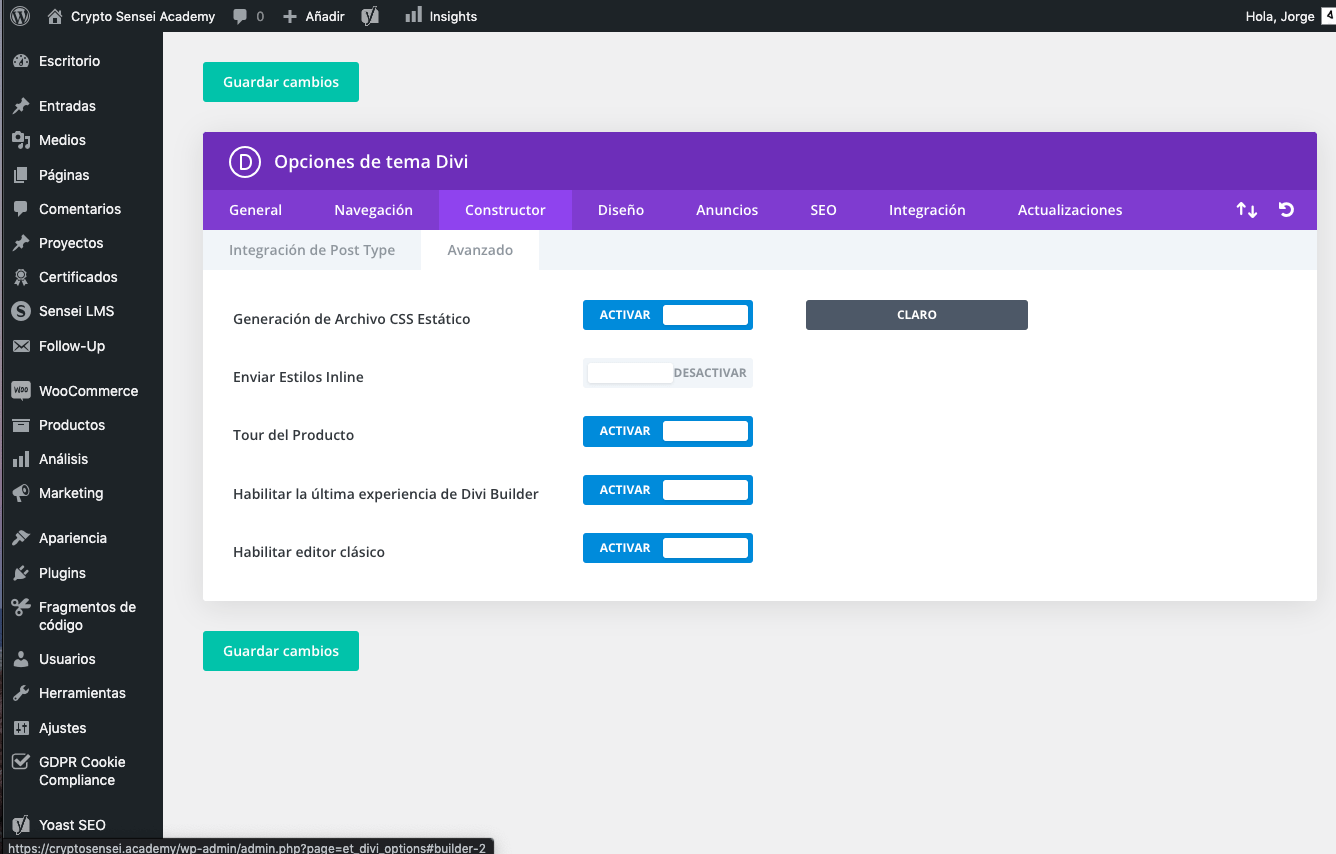Open the Insights admin bar item
1336x854 pixels.
click(453, 16)
